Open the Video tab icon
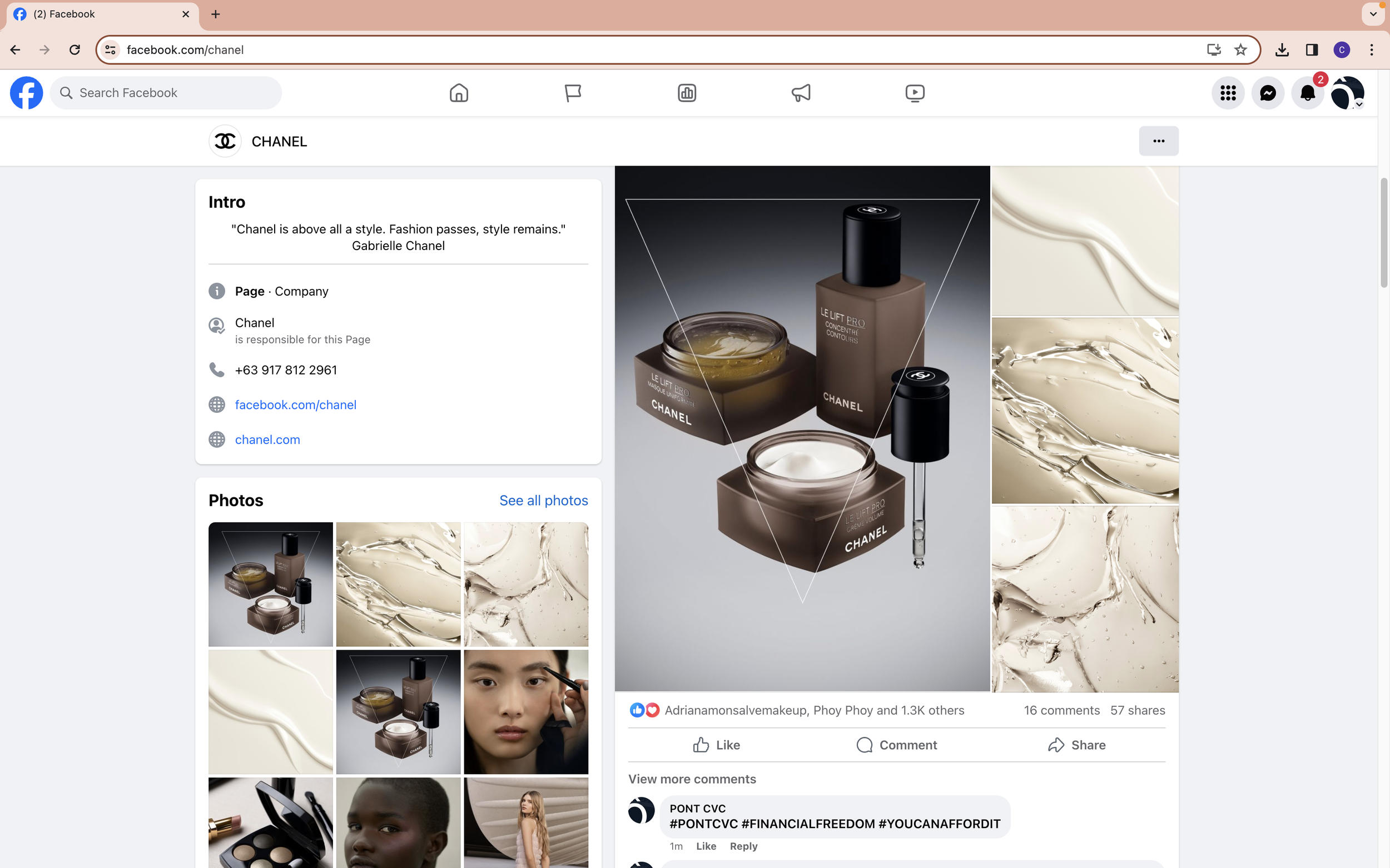This screenshot has width=1390, height=868. (x=915, y=93)
